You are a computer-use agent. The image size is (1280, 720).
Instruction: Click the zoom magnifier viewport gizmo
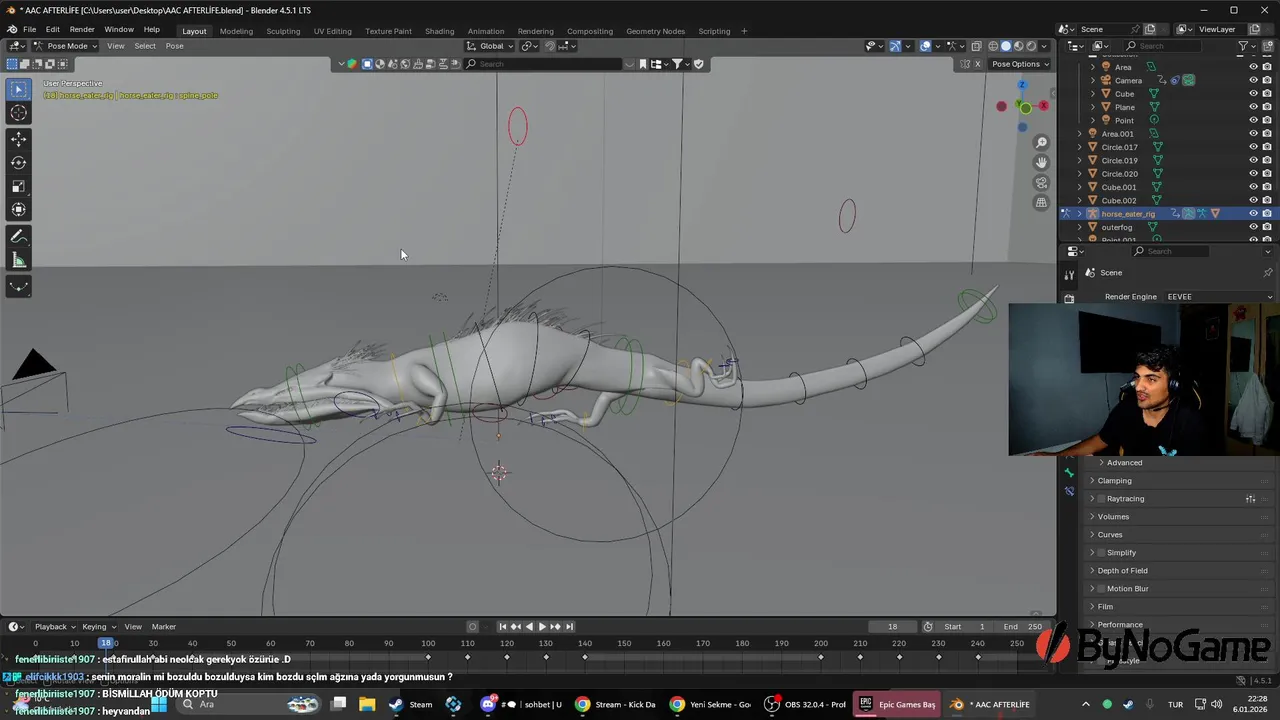1041,143
